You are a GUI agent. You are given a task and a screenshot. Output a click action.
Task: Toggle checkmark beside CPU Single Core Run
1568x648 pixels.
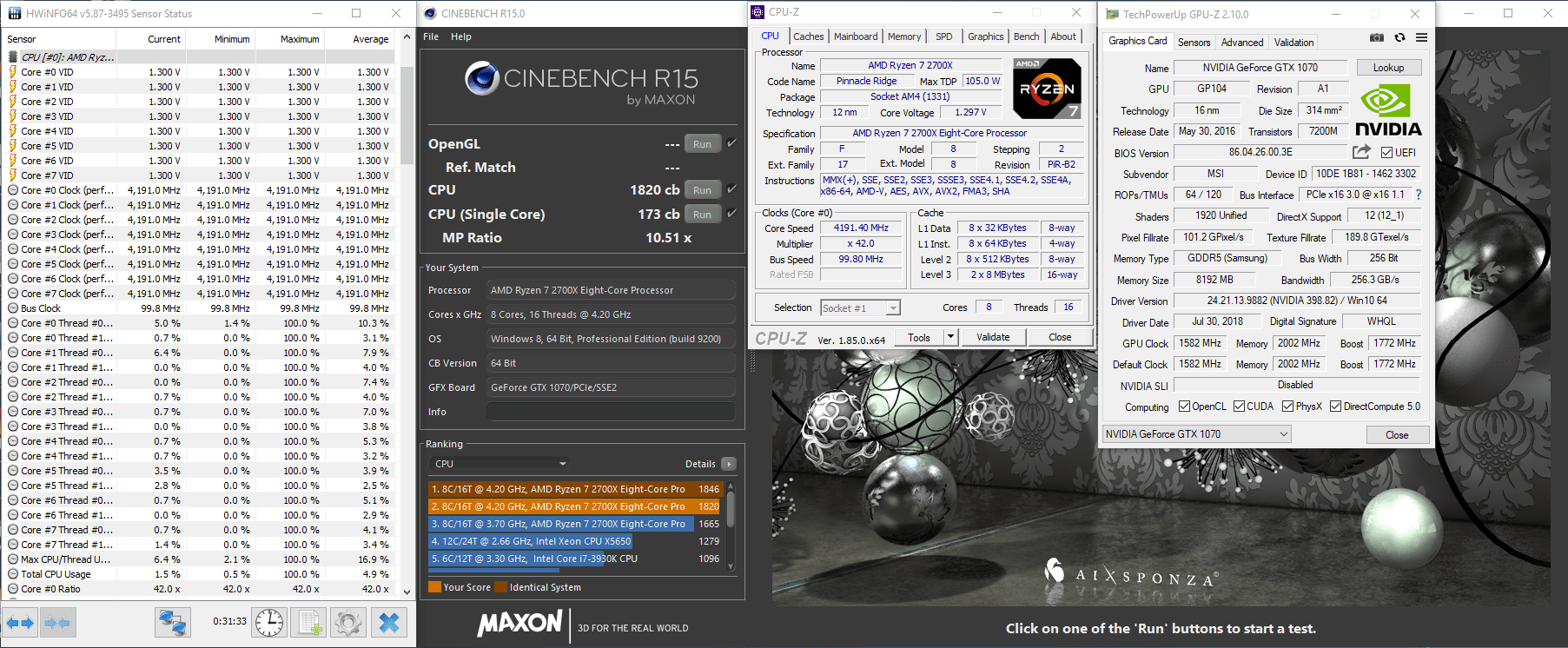(731, 214)
